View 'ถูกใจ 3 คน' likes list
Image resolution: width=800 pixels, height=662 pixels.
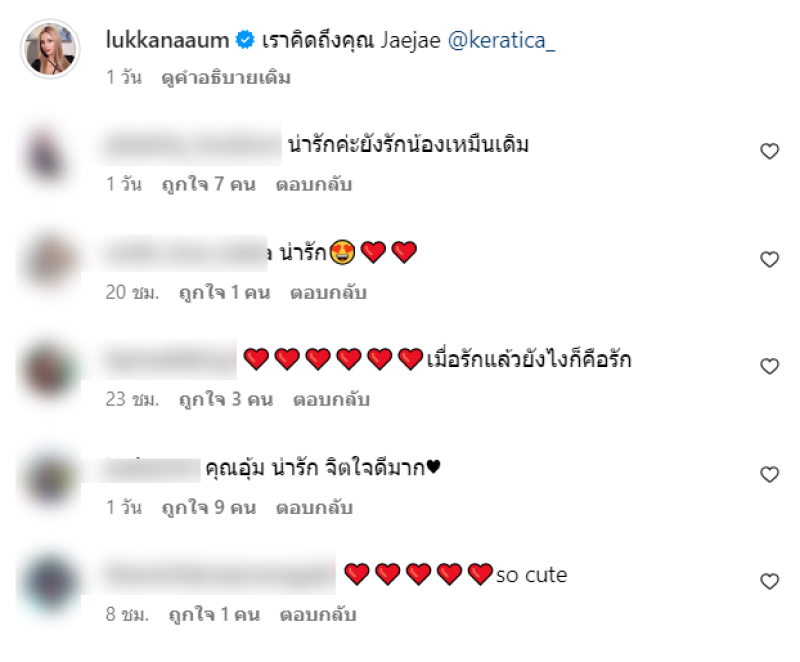(x=226, y=399)
